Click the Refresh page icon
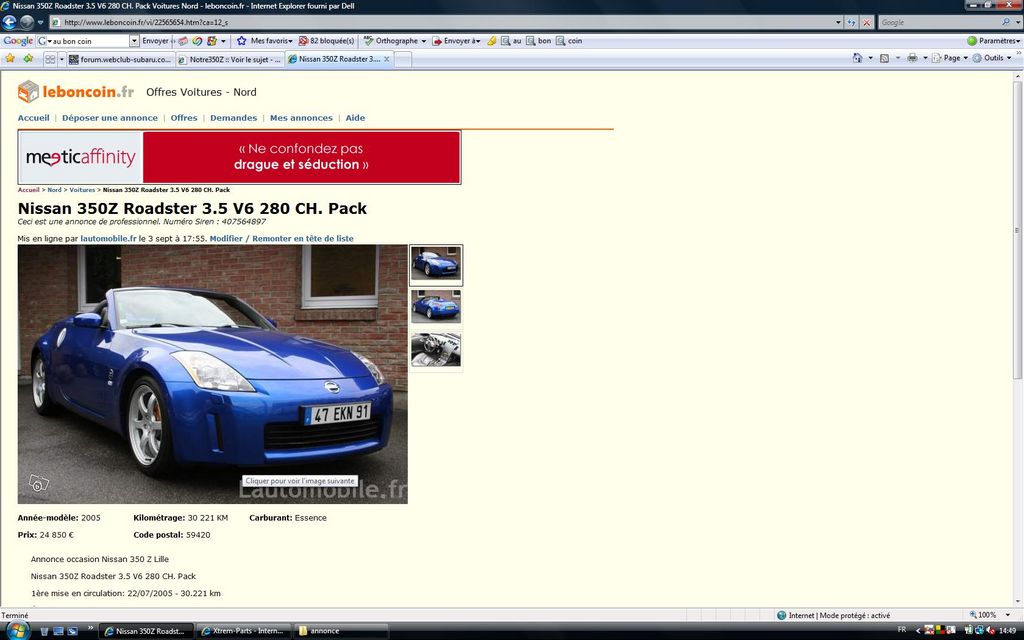 point(851,22)
